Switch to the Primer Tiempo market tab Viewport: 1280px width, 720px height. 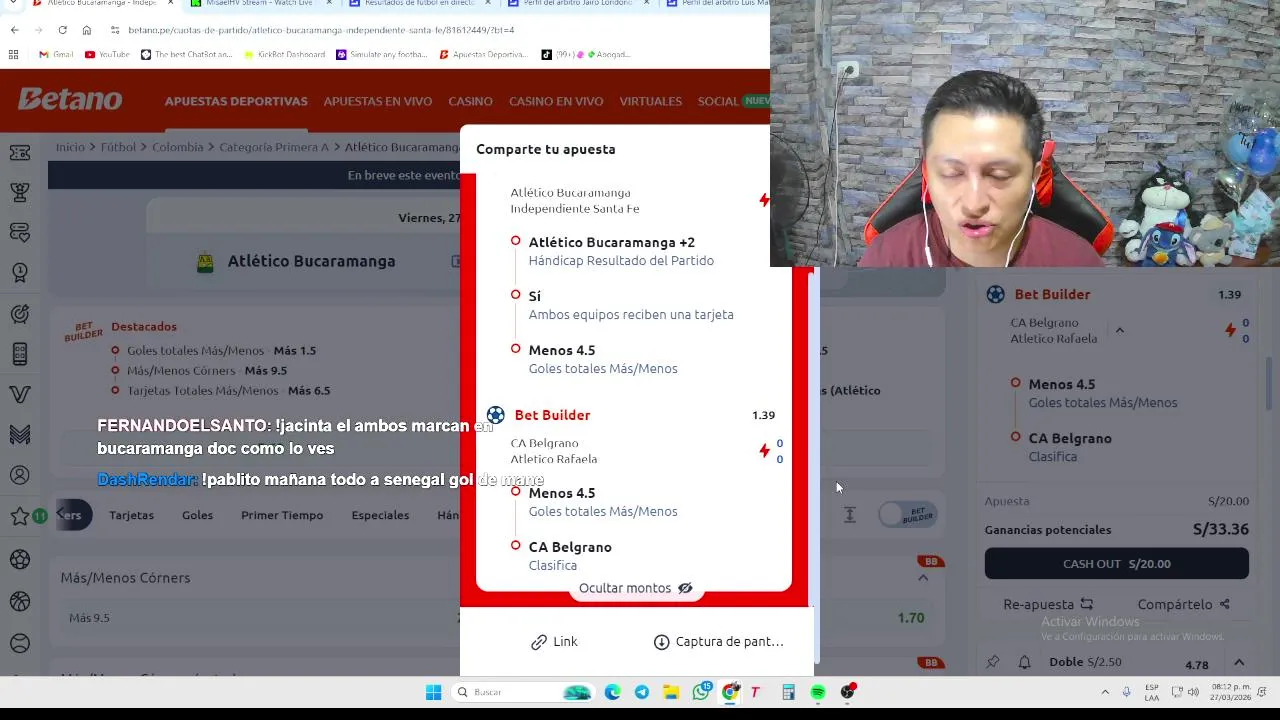click(282, 515)
